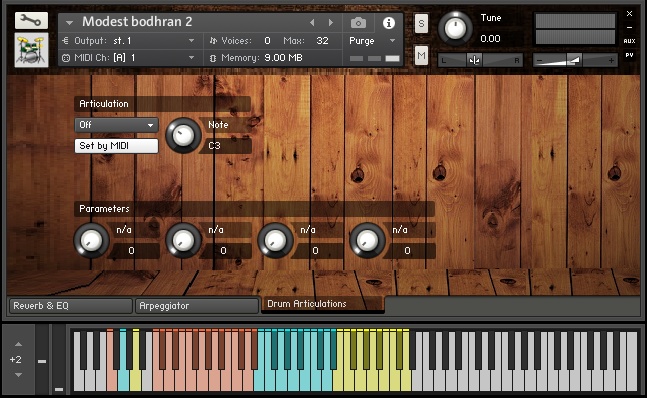
Task: Click the first n/a parameter knob
Action: click(x=91, y=241)
